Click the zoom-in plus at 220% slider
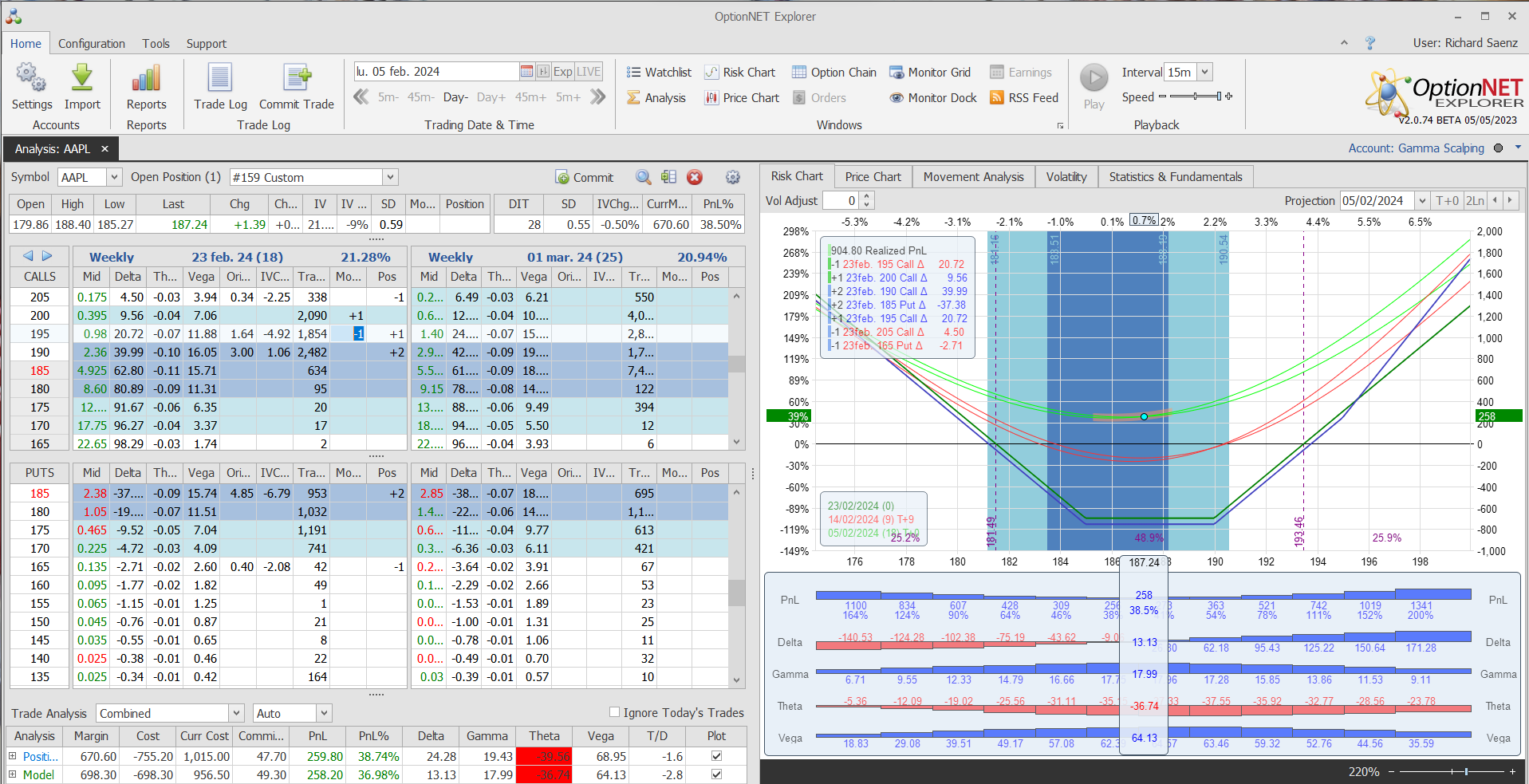Image resolution: width=1529 pixels, height=784 pixels. point(1512,771)
